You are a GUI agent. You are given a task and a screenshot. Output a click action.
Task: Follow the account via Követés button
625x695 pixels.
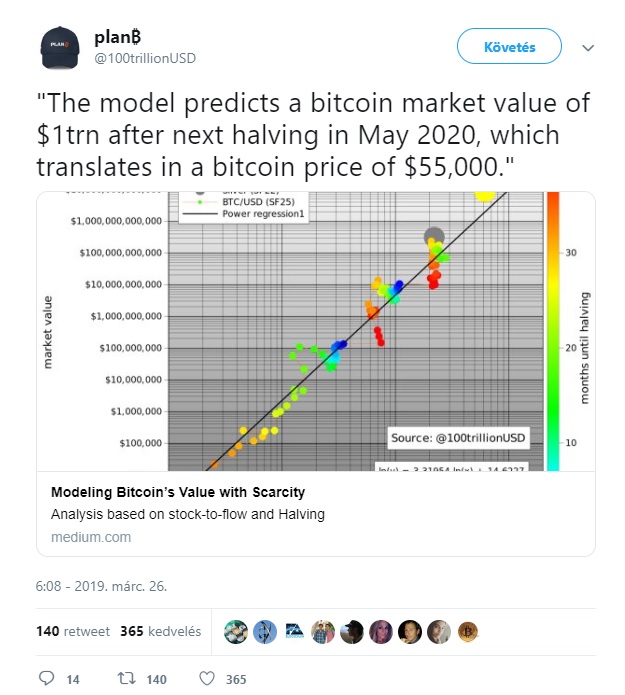[x=509, y=47]
